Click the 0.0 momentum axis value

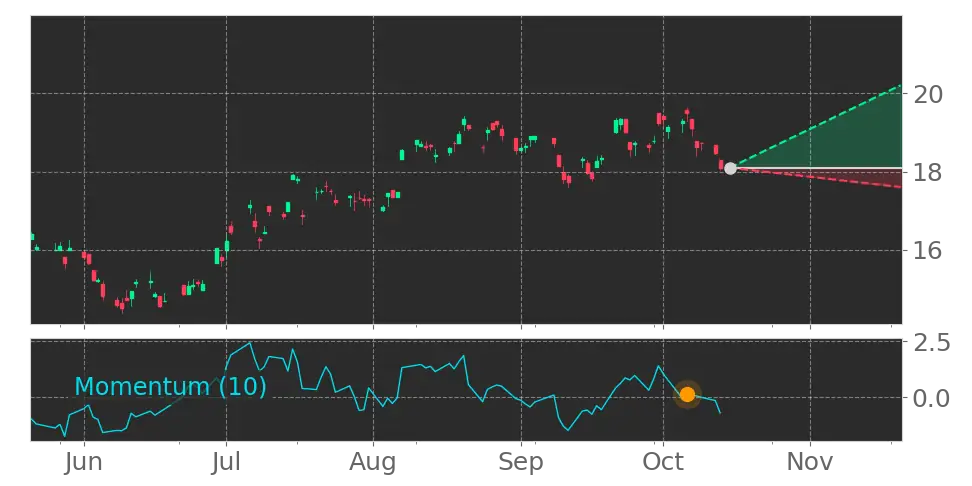coord(932,397)
